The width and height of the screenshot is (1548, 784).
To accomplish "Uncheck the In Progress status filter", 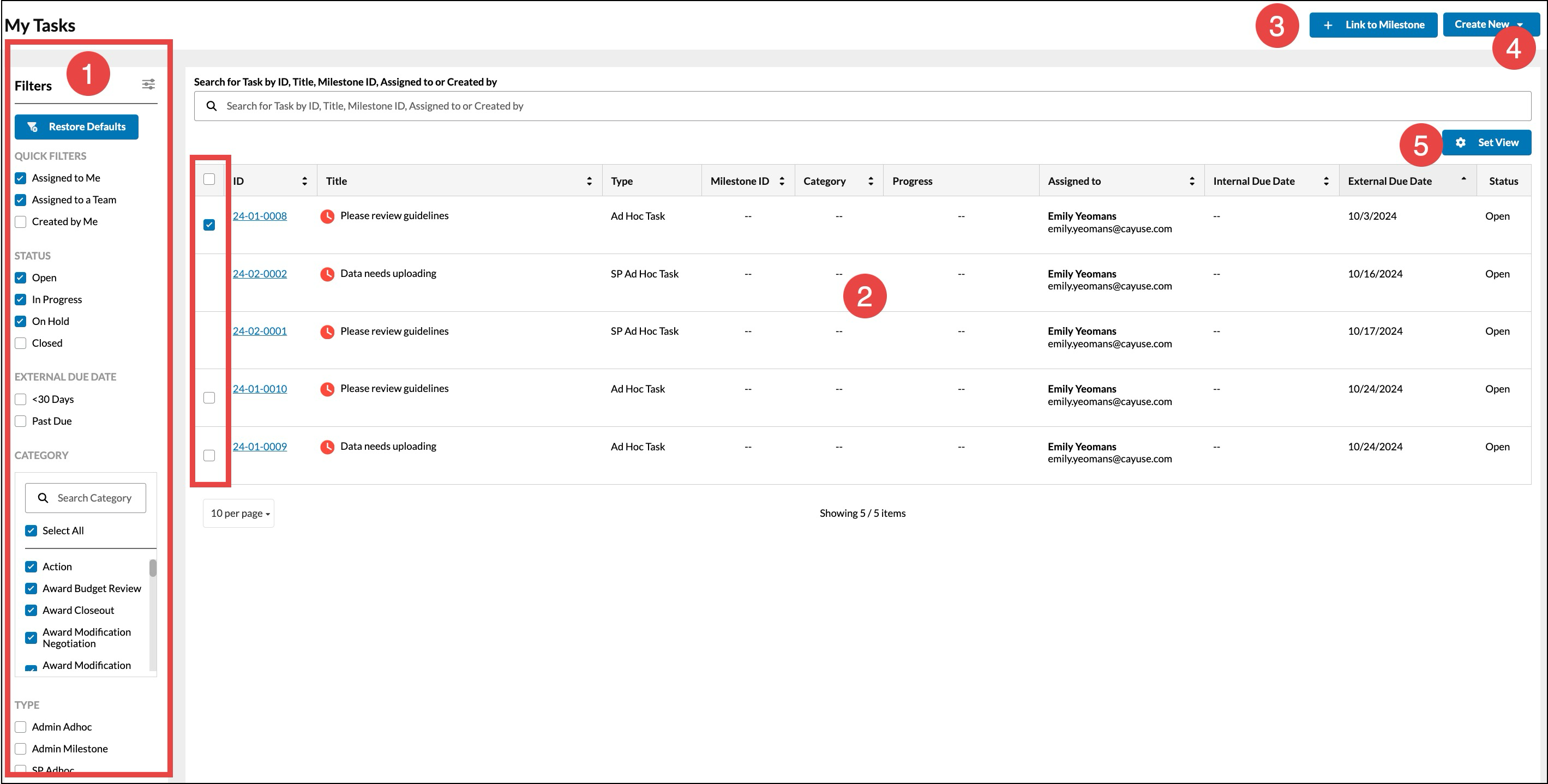I will [20, 299].
